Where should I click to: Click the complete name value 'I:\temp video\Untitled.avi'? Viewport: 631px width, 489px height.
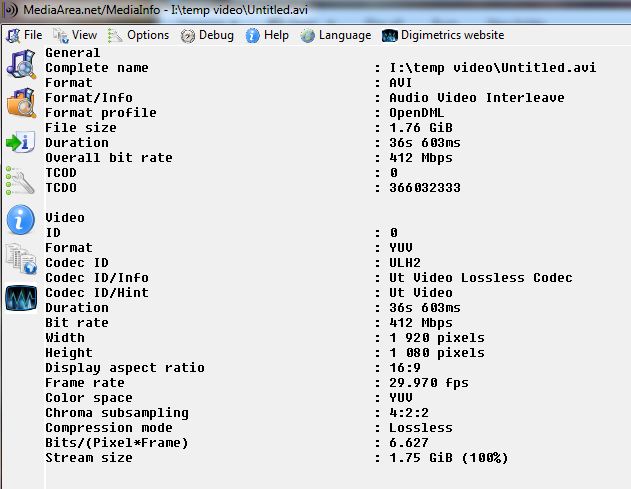click(x=493, y=68)
